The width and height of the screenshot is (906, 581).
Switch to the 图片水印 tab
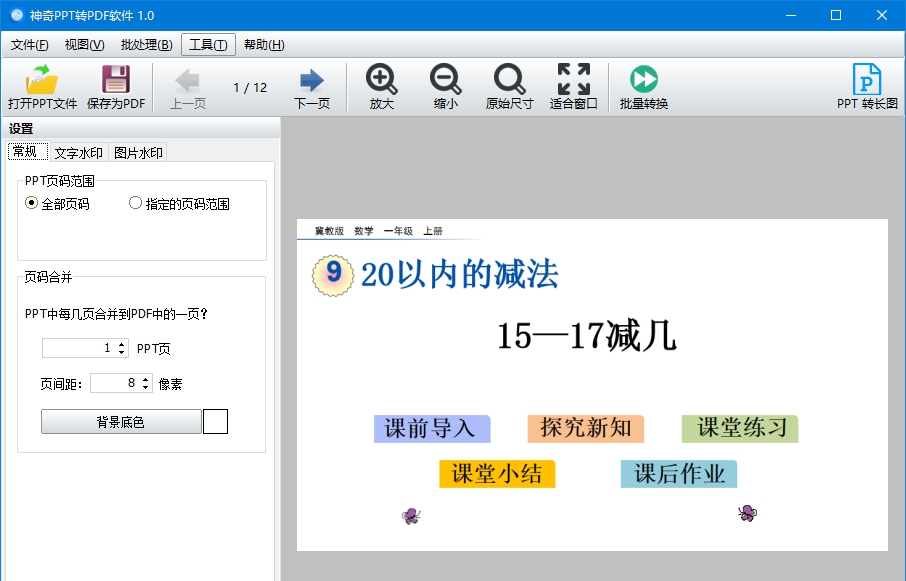click(x=137, y=152)
